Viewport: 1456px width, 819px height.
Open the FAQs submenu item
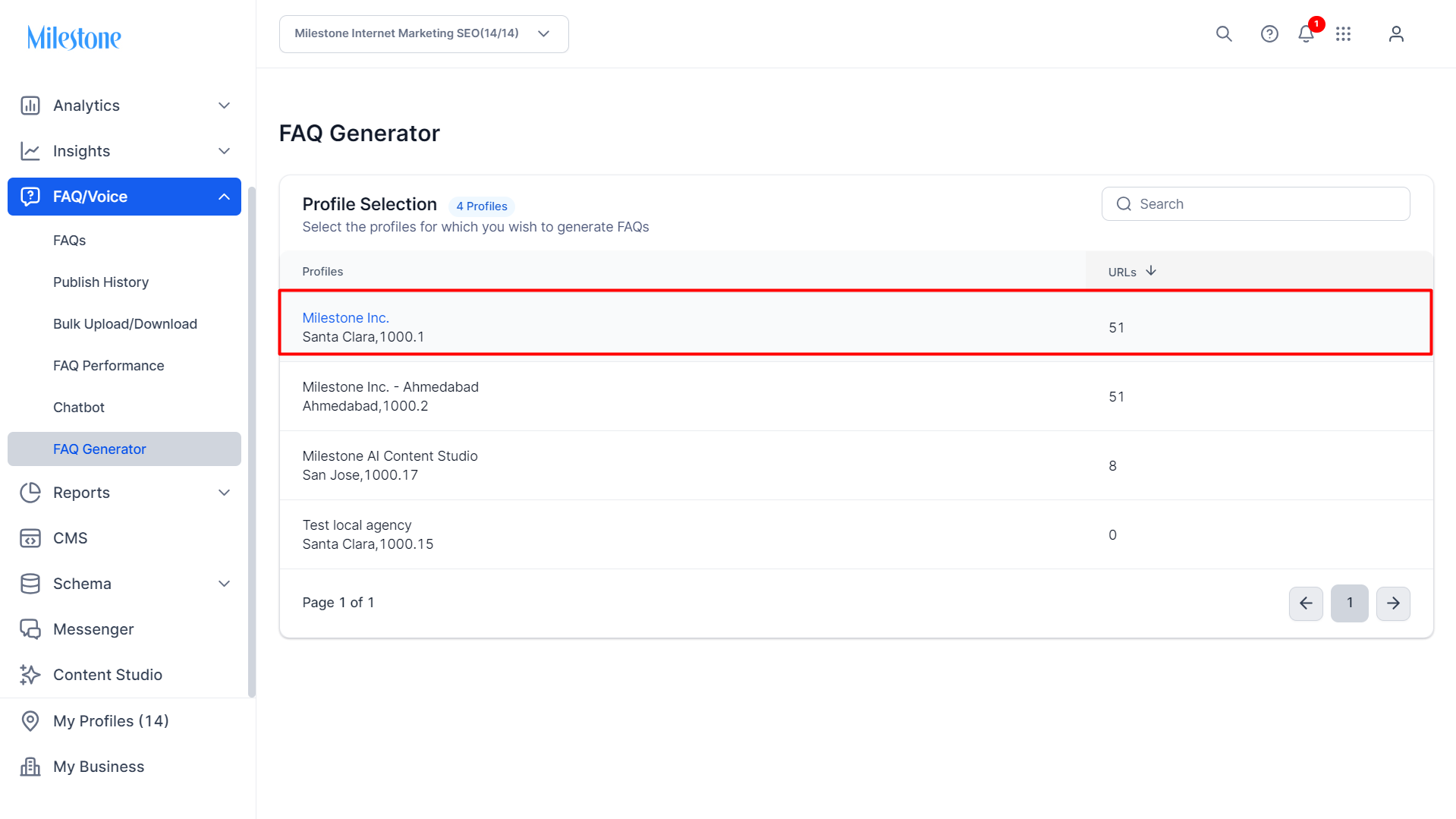coord(70,241)
